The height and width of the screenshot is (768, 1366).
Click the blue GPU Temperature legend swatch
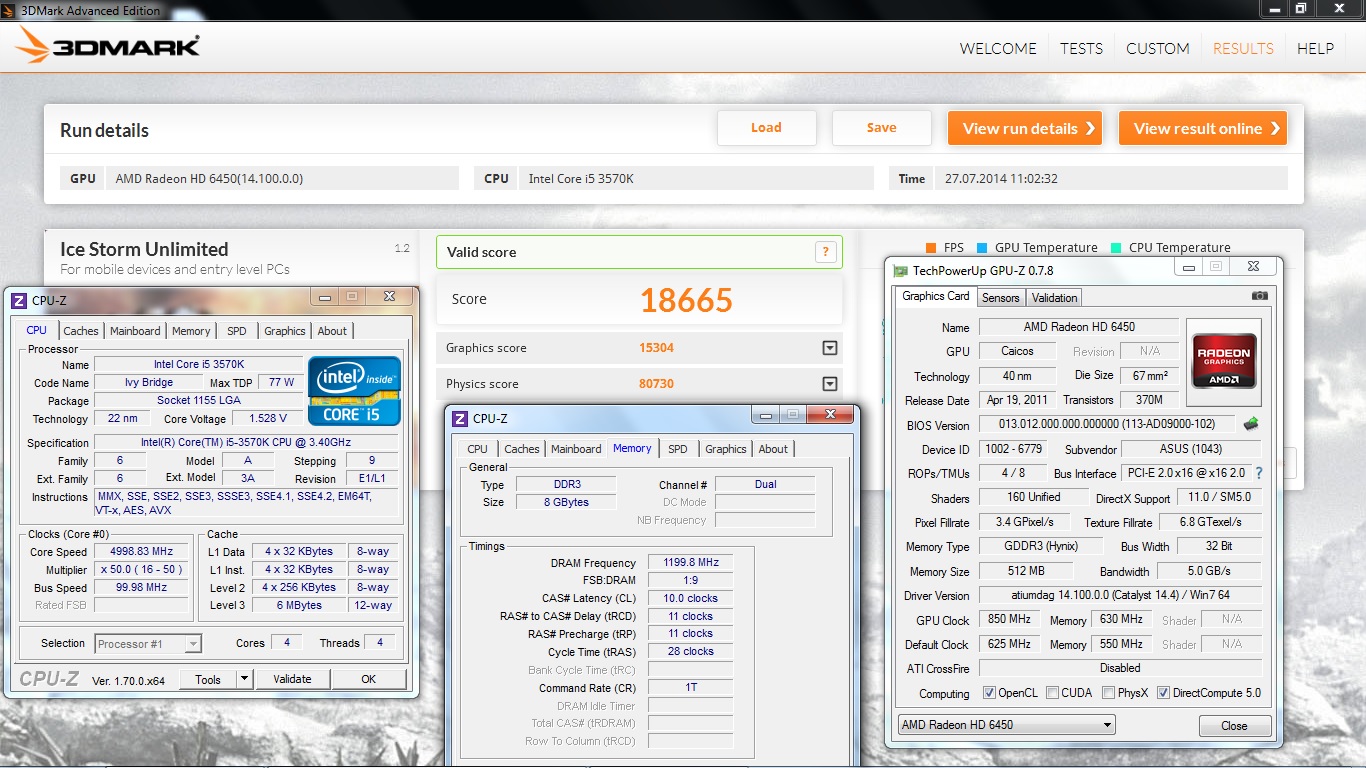point(982,248)
